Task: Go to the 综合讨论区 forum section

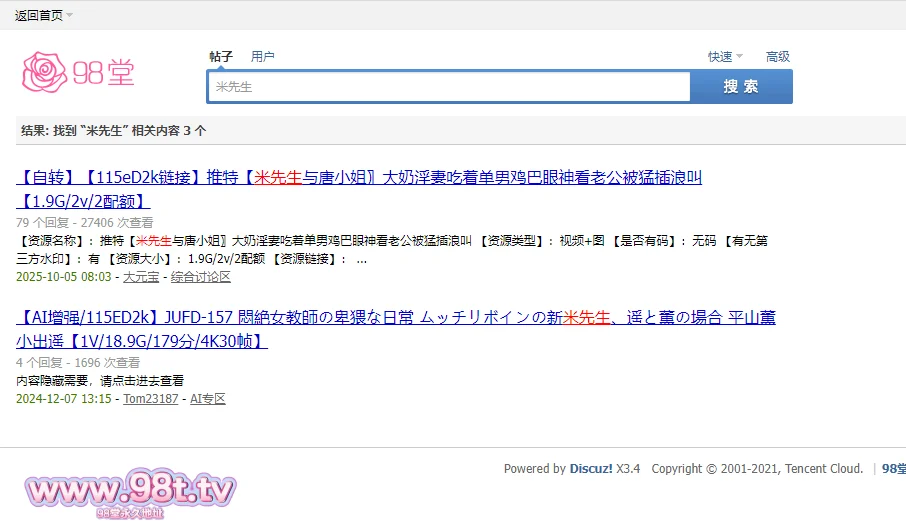Action: pos(201,276)
